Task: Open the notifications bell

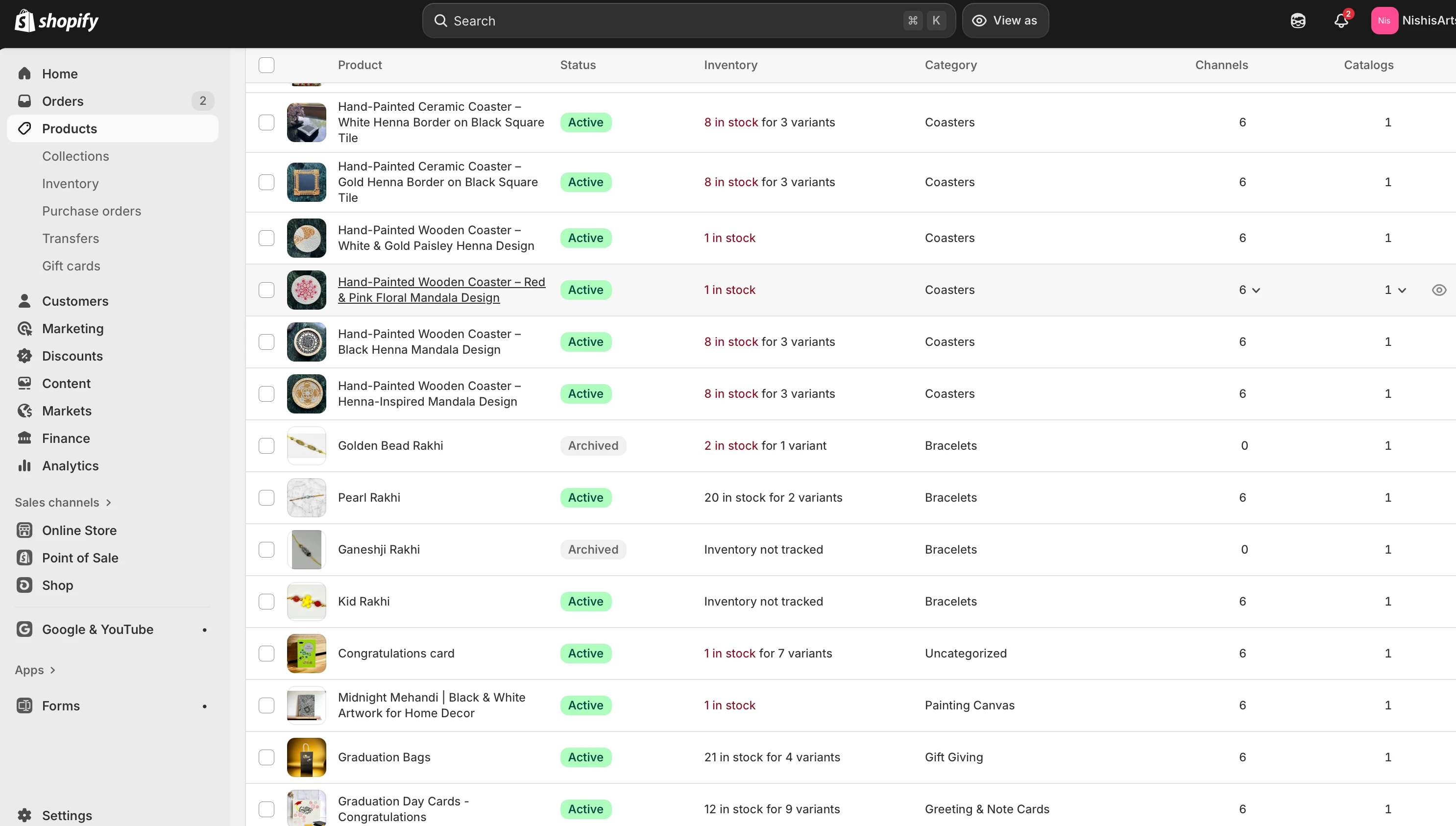Action: click(1341, 21)
